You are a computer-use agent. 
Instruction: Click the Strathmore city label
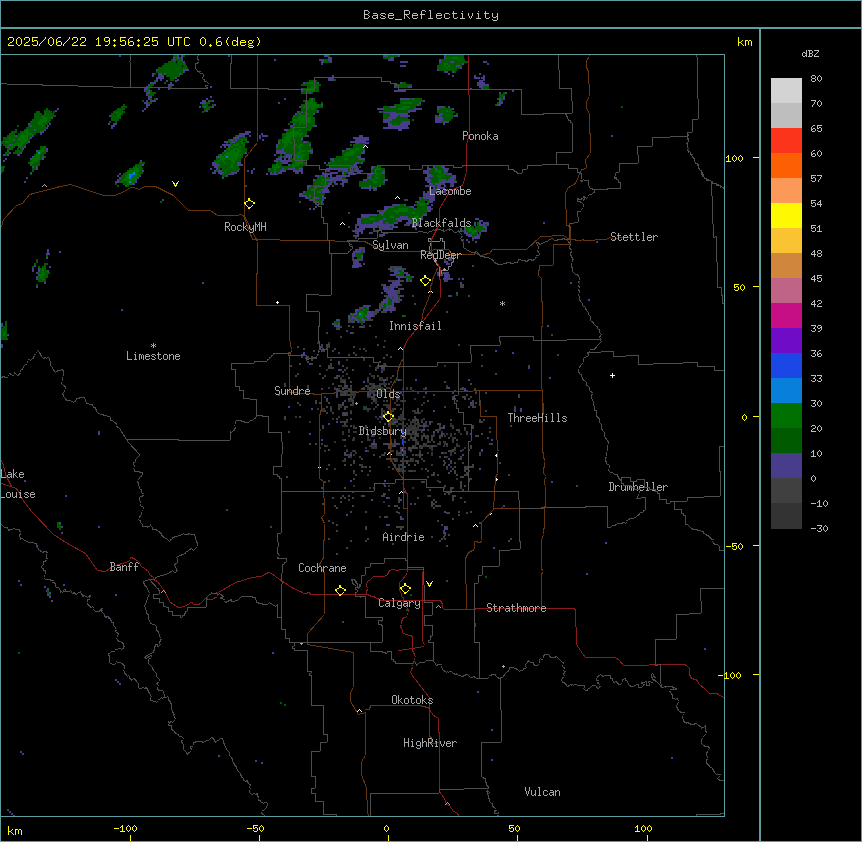(x=516, y=608)
